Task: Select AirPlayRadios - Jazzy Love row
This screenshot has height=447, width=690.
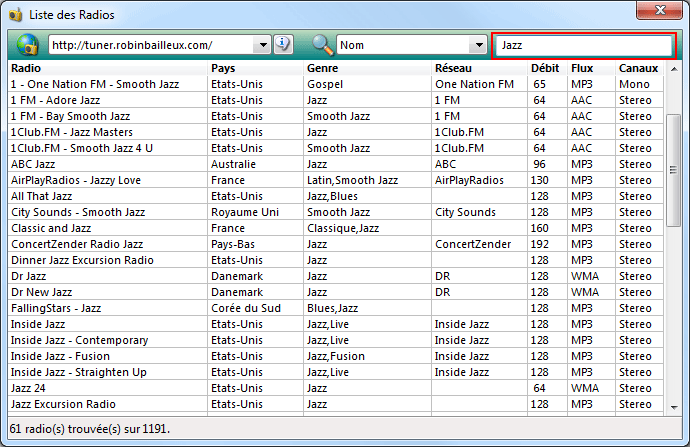Action: (x=335, y=180)
